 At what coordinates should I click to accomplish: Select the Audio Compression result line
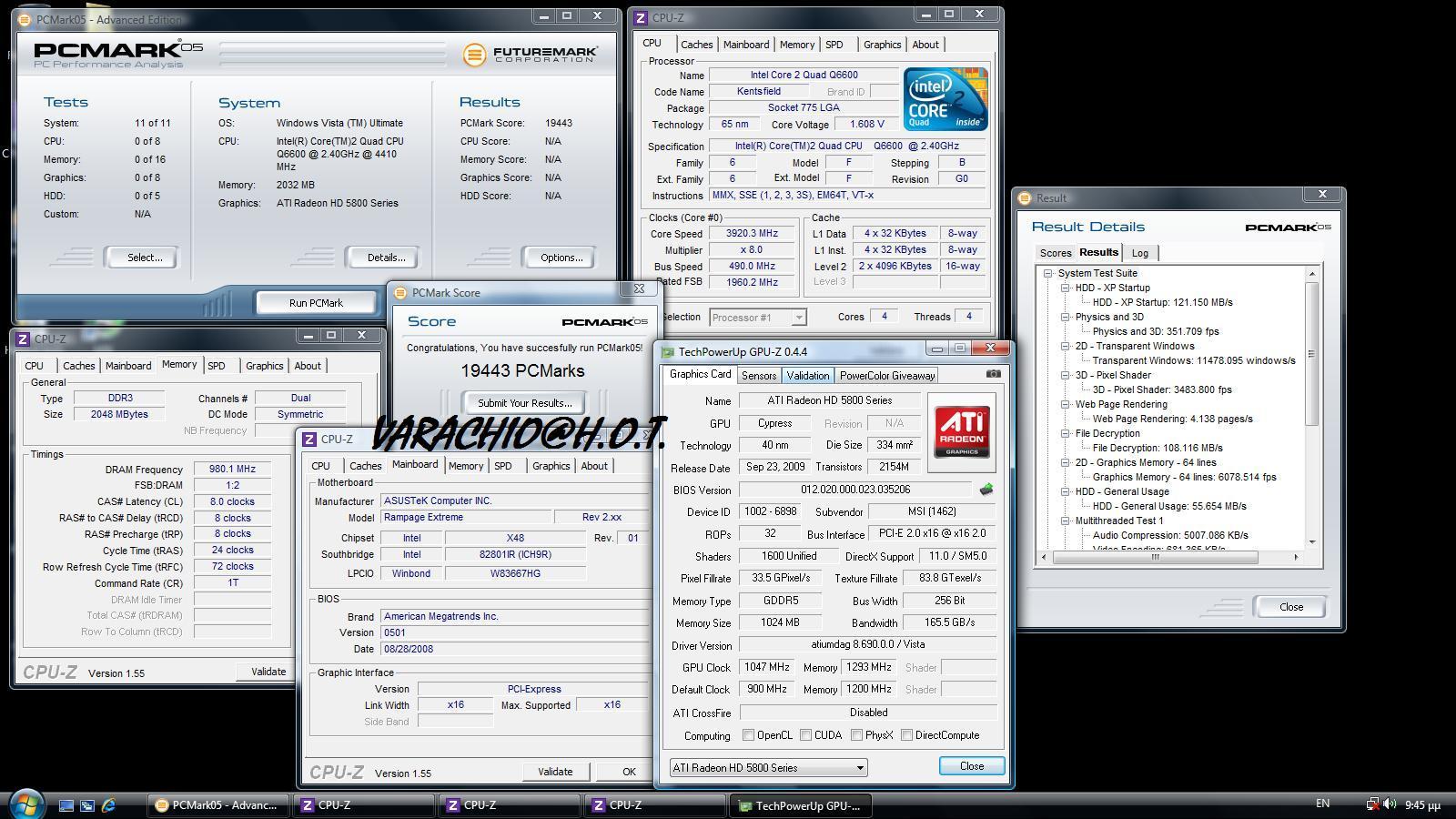pos(1170,535)
